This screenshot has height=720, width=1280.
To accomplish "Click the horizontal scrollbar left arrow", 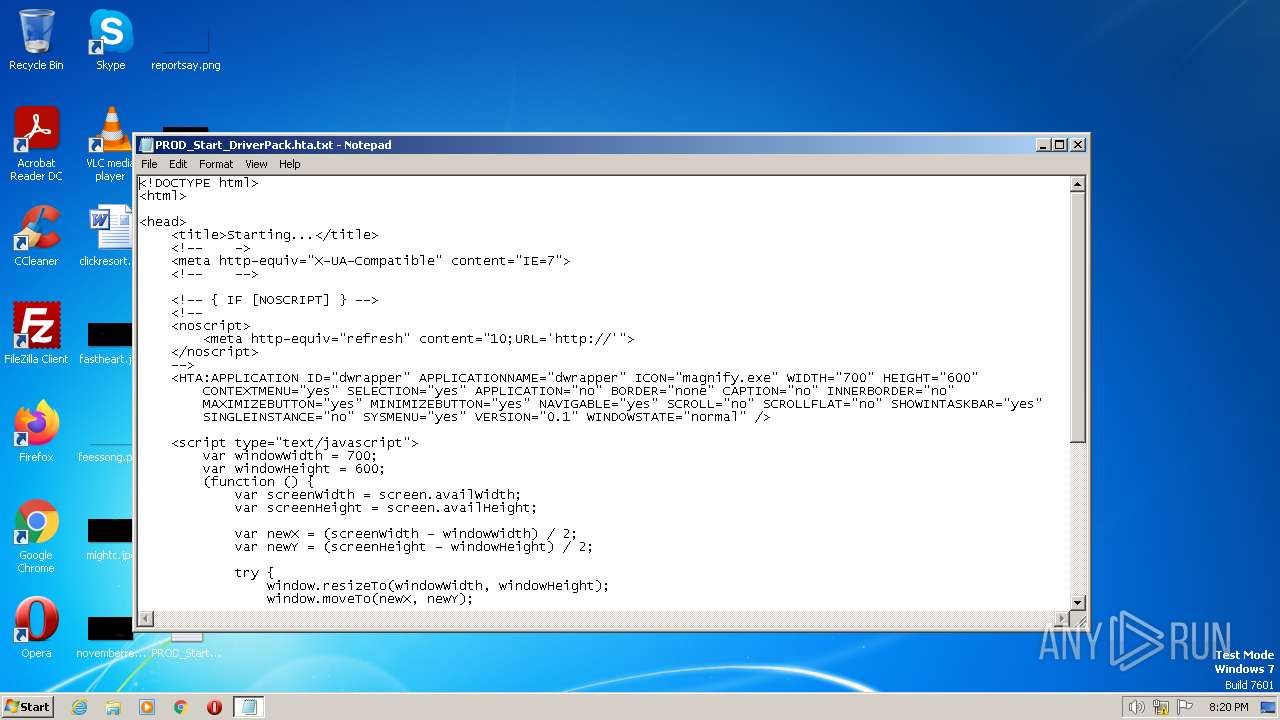I will pos(146,618).
